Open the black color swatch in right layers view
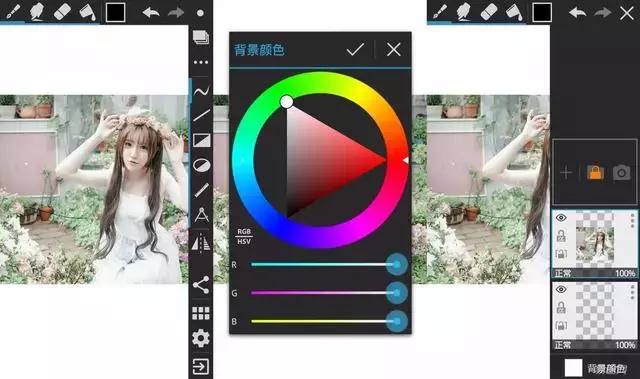Screen dimensions: 640x379 tap(542, 13)
